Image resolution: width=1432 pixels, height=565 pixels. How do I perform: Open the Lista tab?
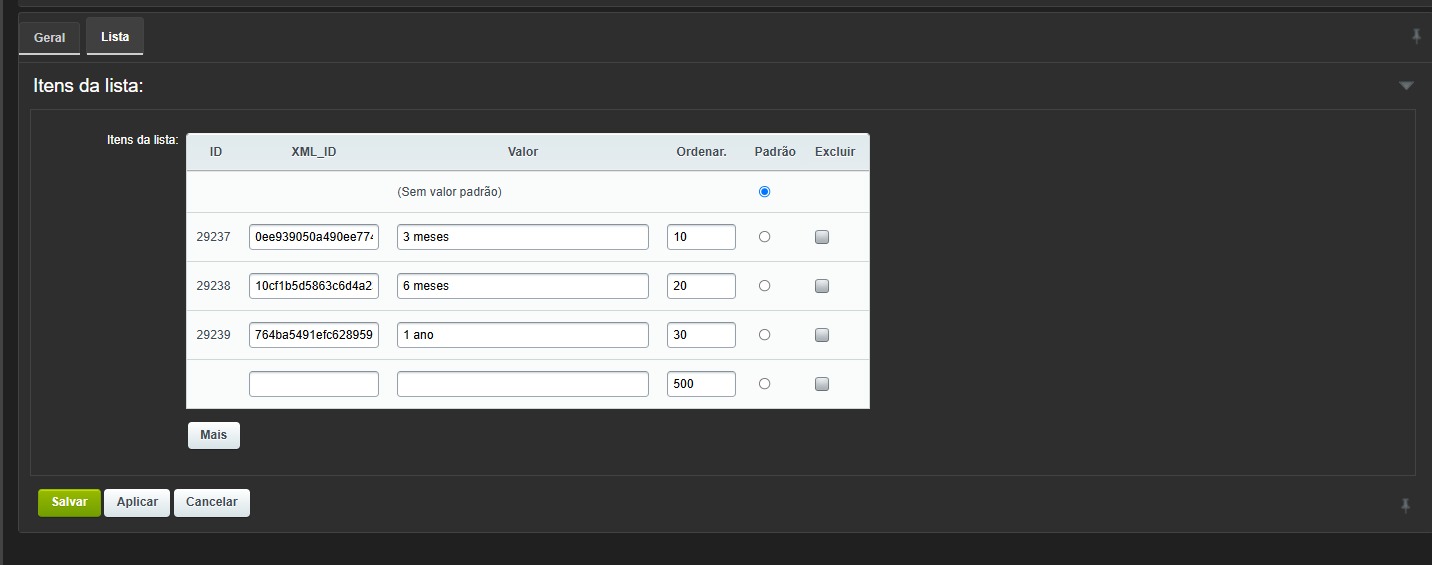click(115, 37)
